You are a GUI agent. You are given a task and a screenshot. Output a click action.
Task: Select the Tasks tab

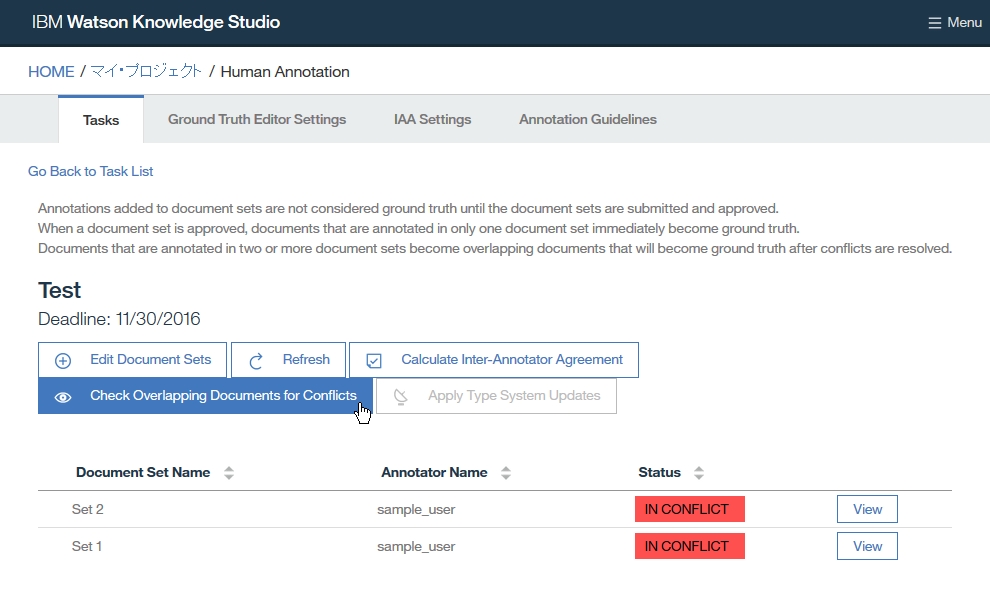pos(101,120)
